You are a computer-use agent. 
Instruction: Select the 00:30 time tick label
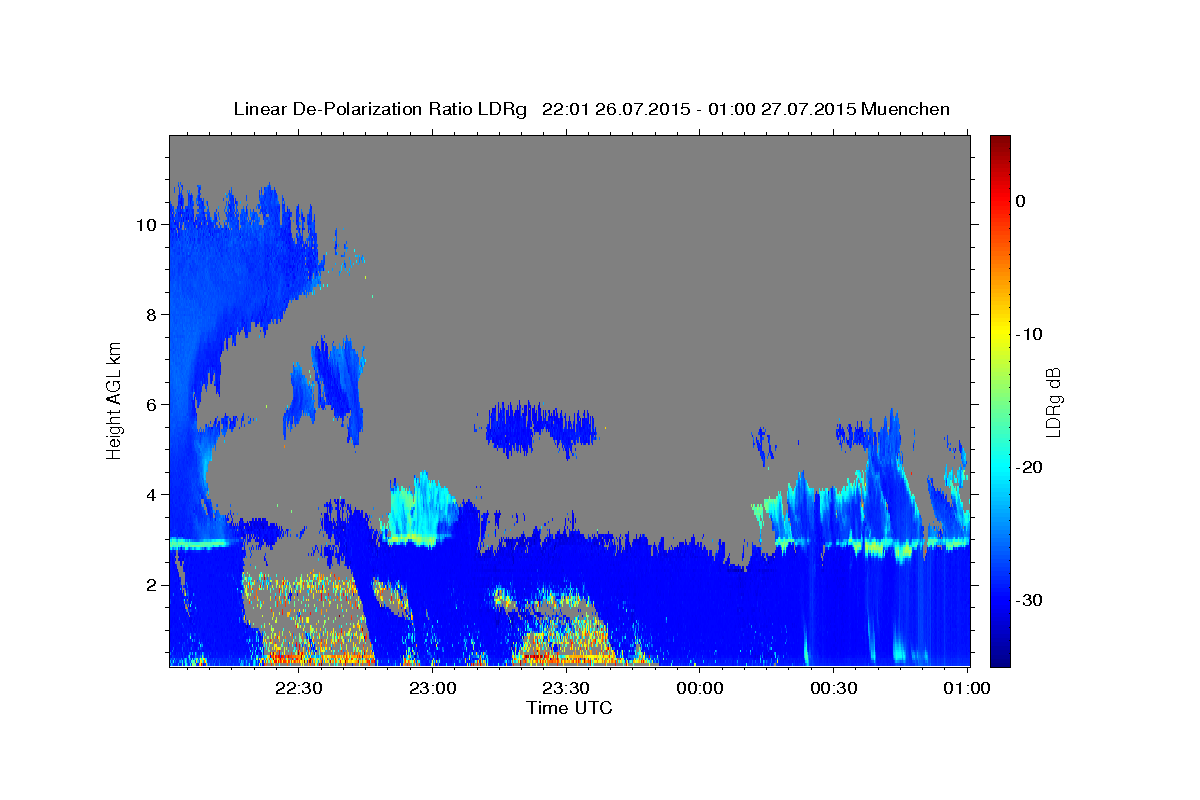pos(833,689)
